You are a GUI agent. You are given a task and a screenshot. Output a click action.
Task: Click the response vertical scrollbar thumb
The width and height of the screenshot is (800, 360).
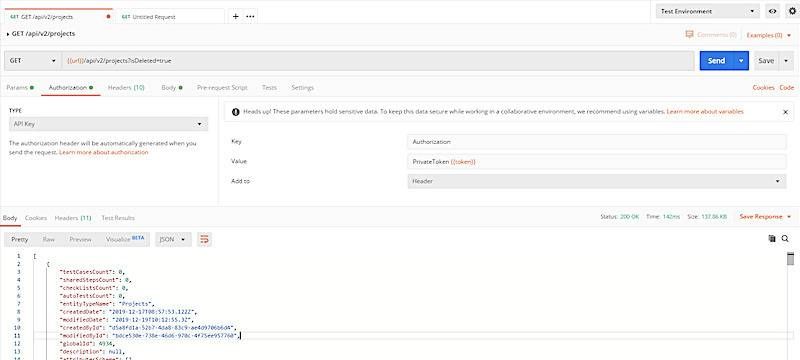pyautogui.click(x=790, y=259)
